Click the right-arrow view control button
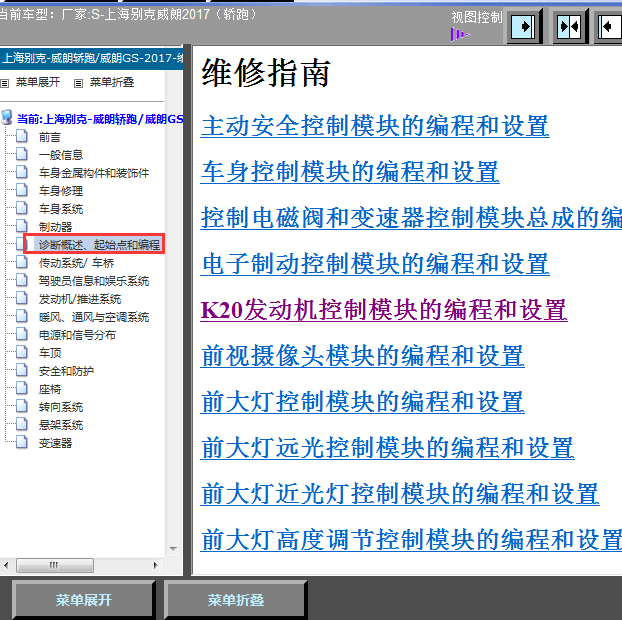Viewport: 622px width, 620px height. point(524,27)
